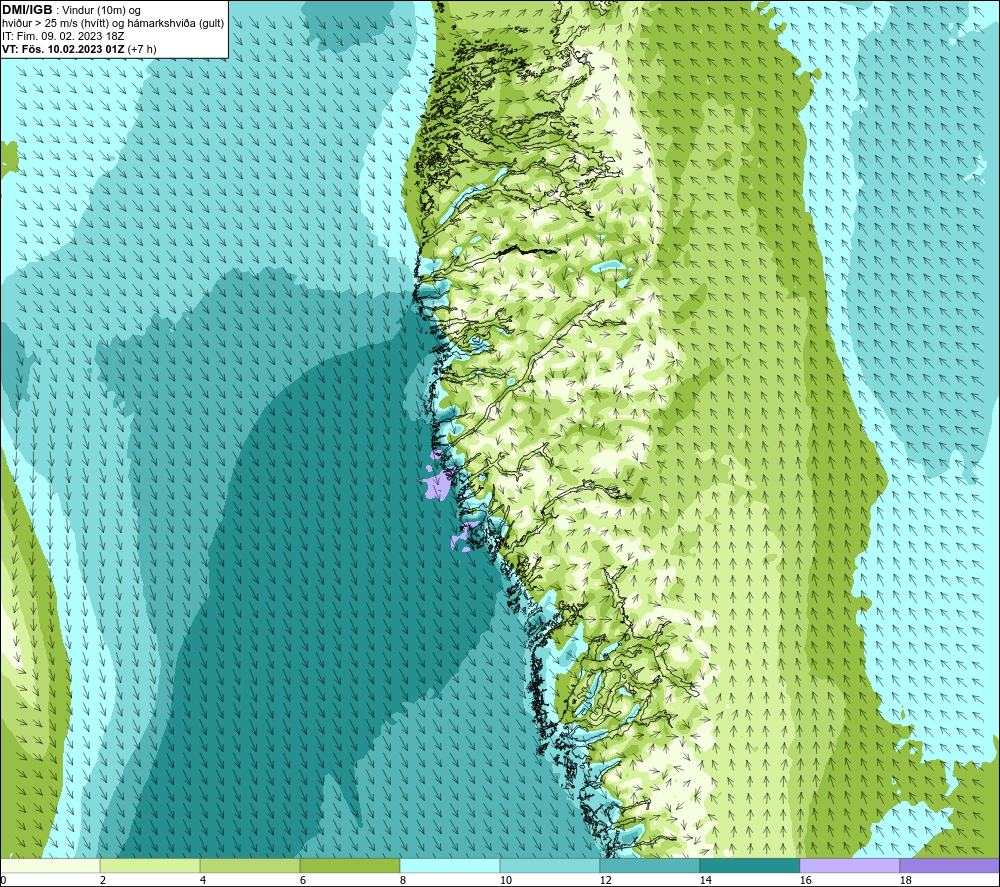The width and height of the screenshot is (1000, 887).
Task: Pick the cyan 10–12 m/s legend swatch
Action: pos(550,866)
